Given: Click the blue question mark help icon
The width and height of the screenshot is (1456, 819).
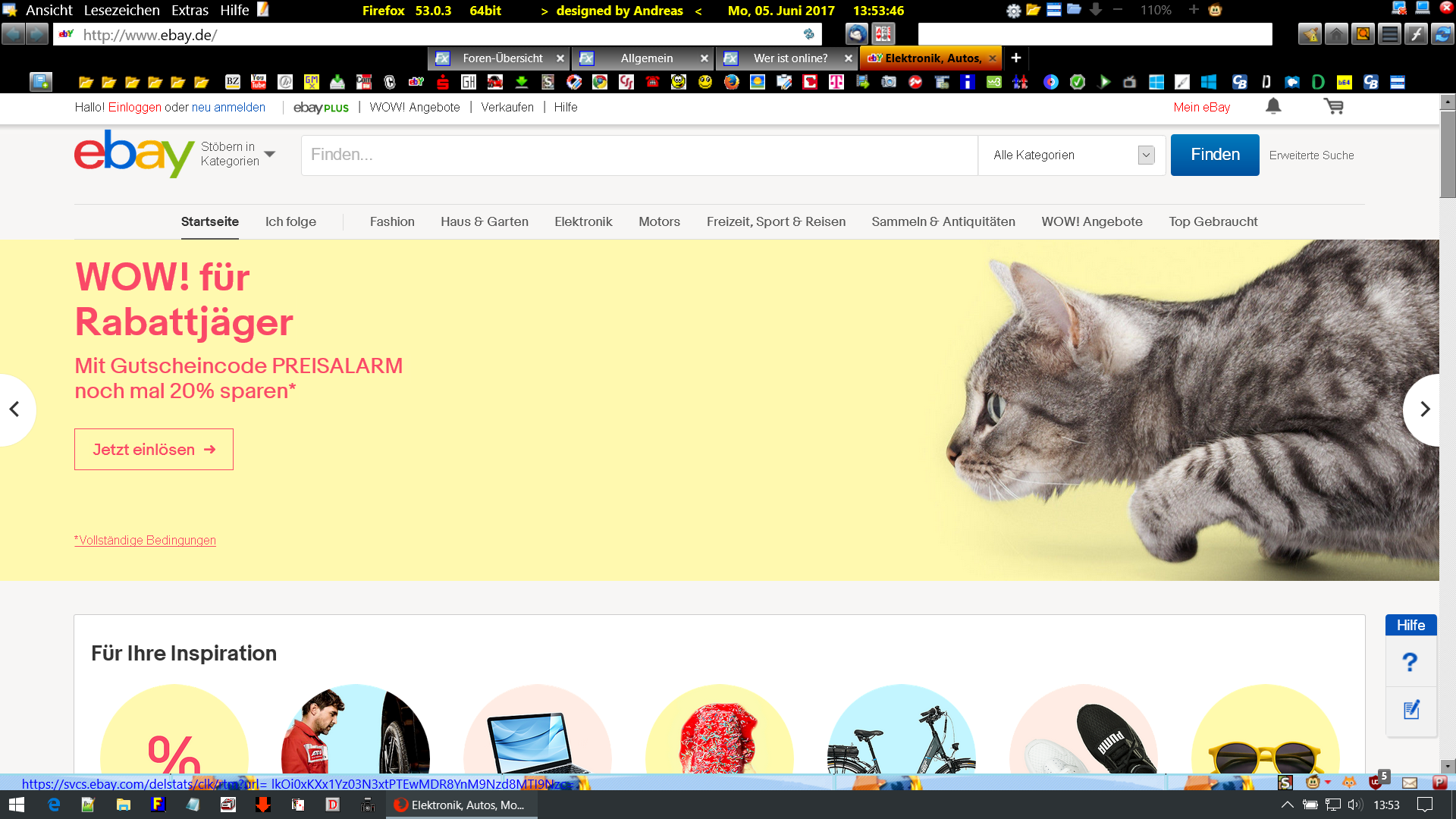Looking at the screenshot, I should pyautogui.click(x=1410, y=663).
